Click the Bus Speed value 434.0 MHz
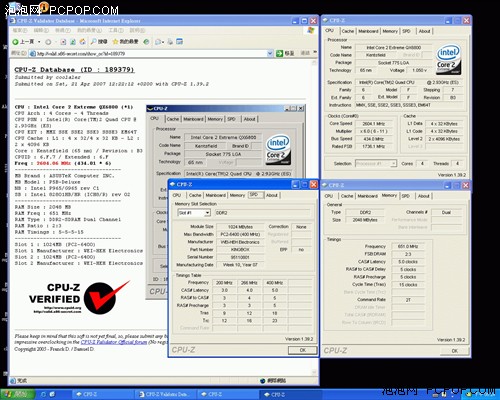Screen dimensions: 500x400 tap(375, 139)
